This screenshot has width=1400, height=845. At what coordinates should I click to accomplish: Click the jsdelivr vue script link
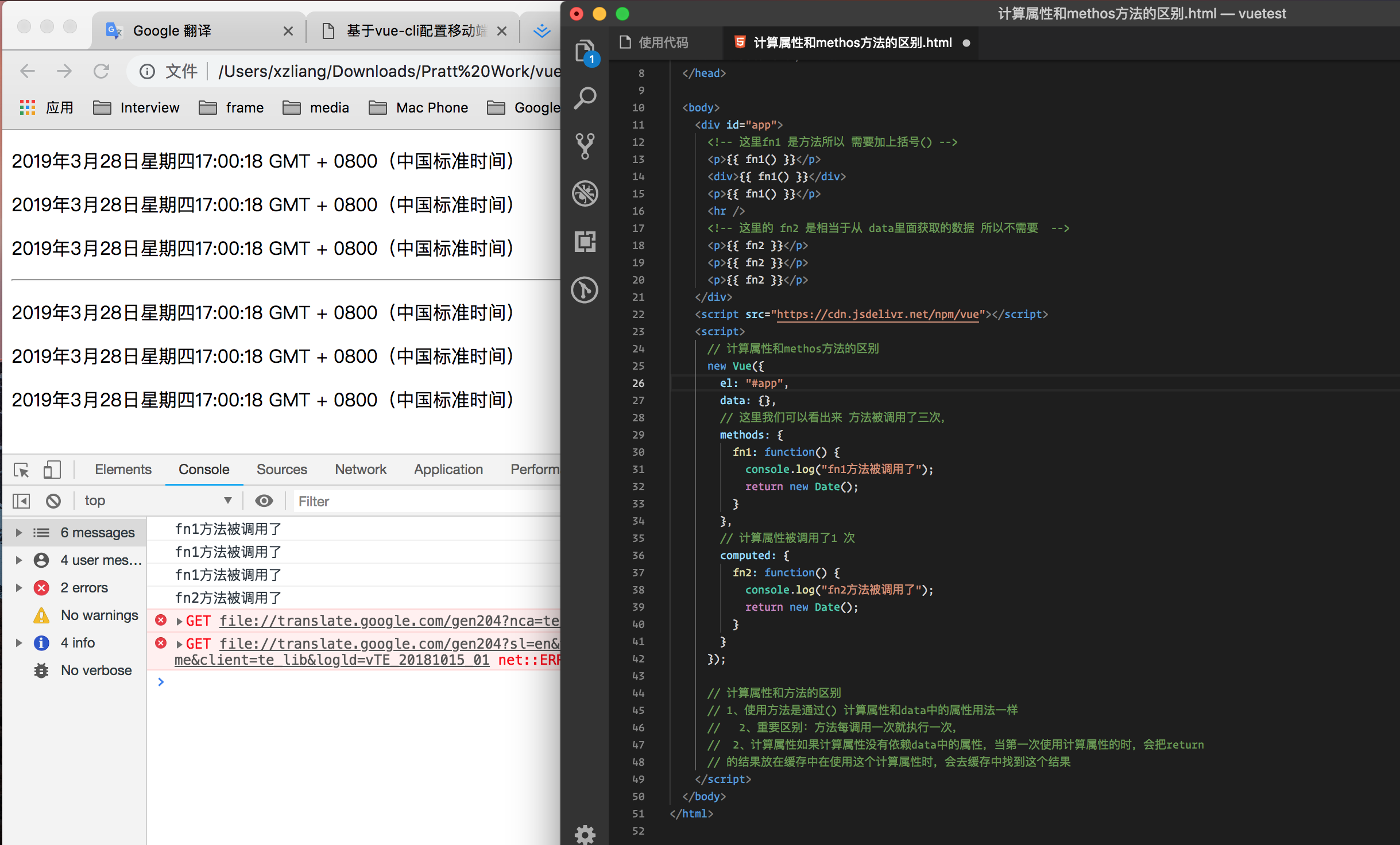[877, 315]
